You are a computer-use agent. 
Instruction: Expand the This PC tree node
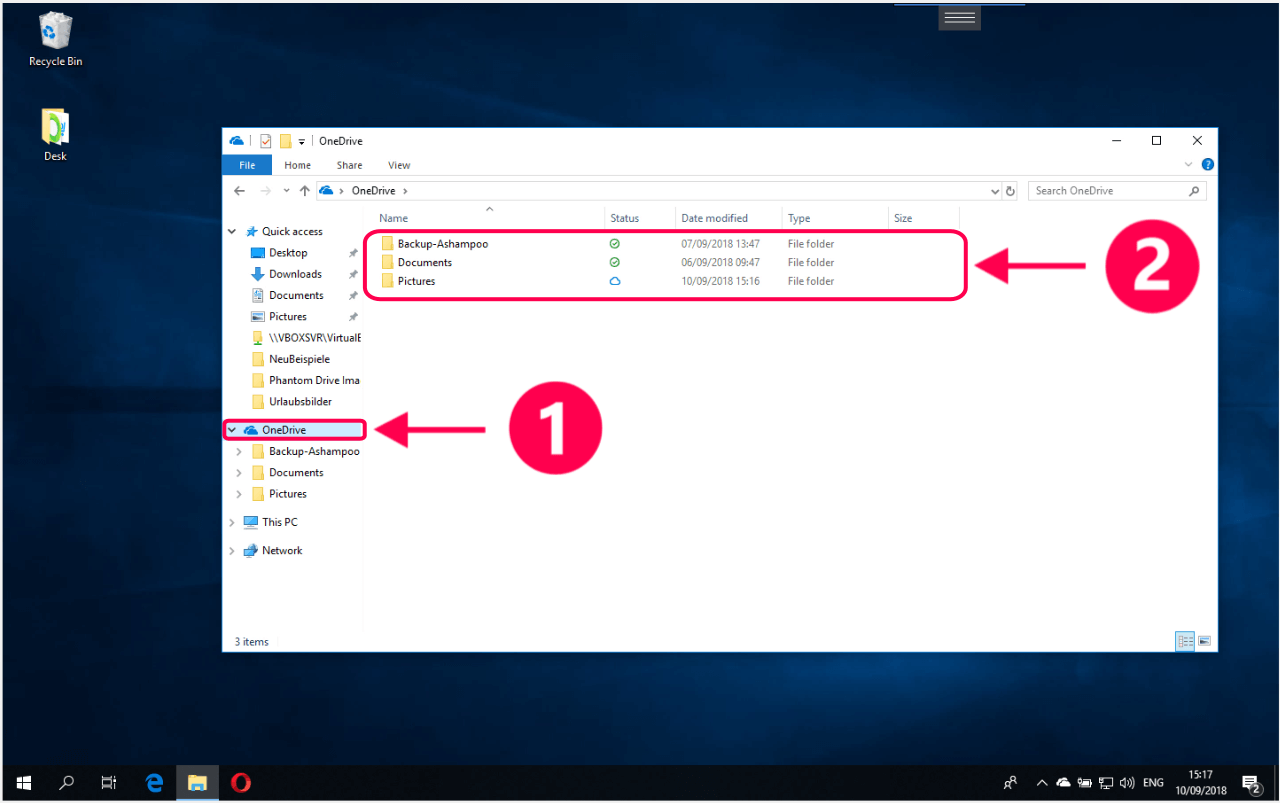(232, 523)
